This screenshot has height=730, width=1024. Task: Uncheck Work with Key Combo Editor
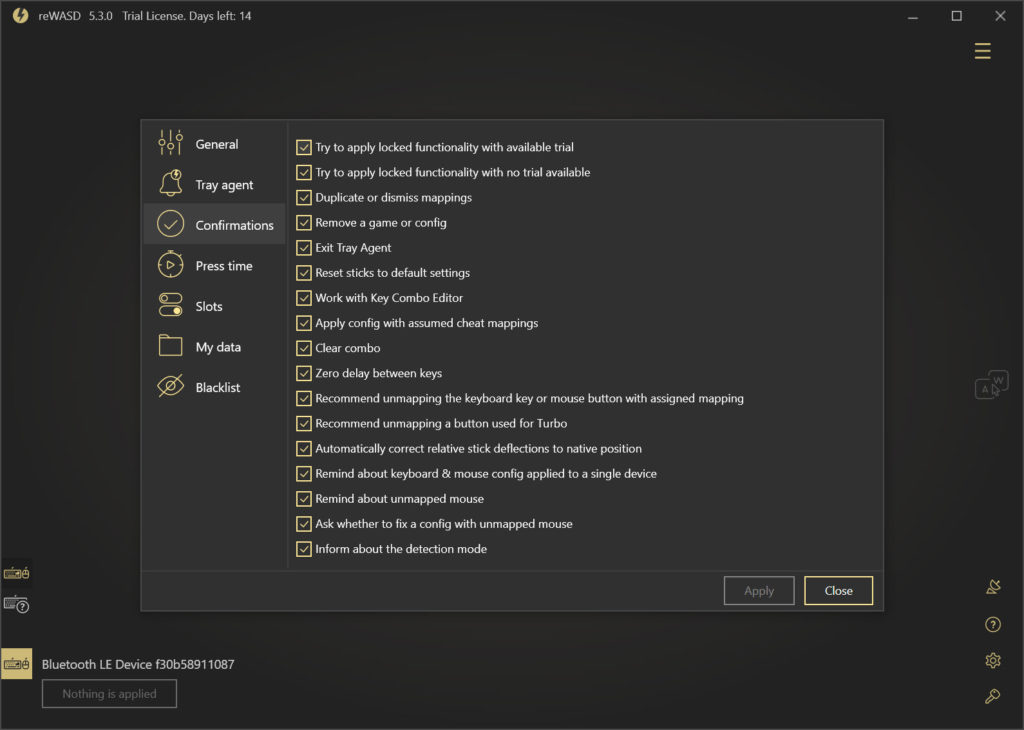coord(304,298)
